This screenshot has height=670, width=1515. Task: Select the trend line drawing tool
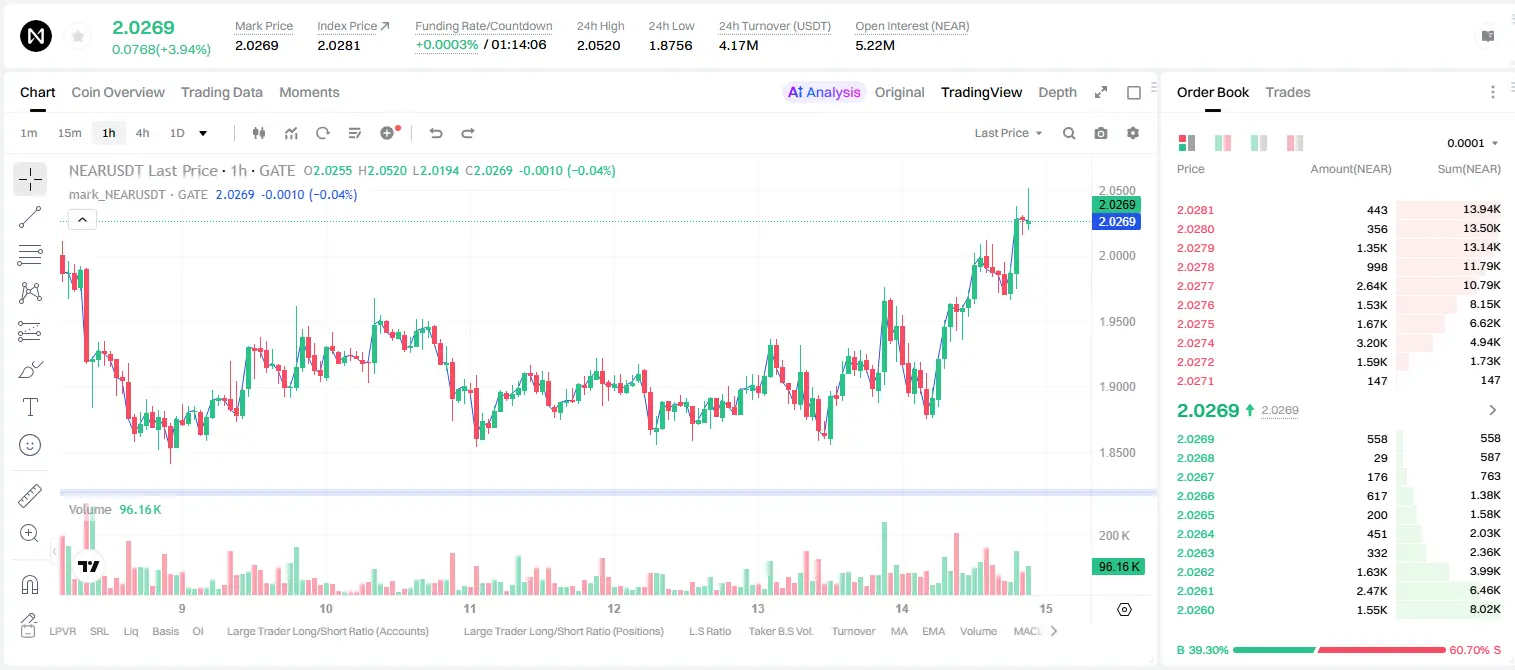click(30, 217)
